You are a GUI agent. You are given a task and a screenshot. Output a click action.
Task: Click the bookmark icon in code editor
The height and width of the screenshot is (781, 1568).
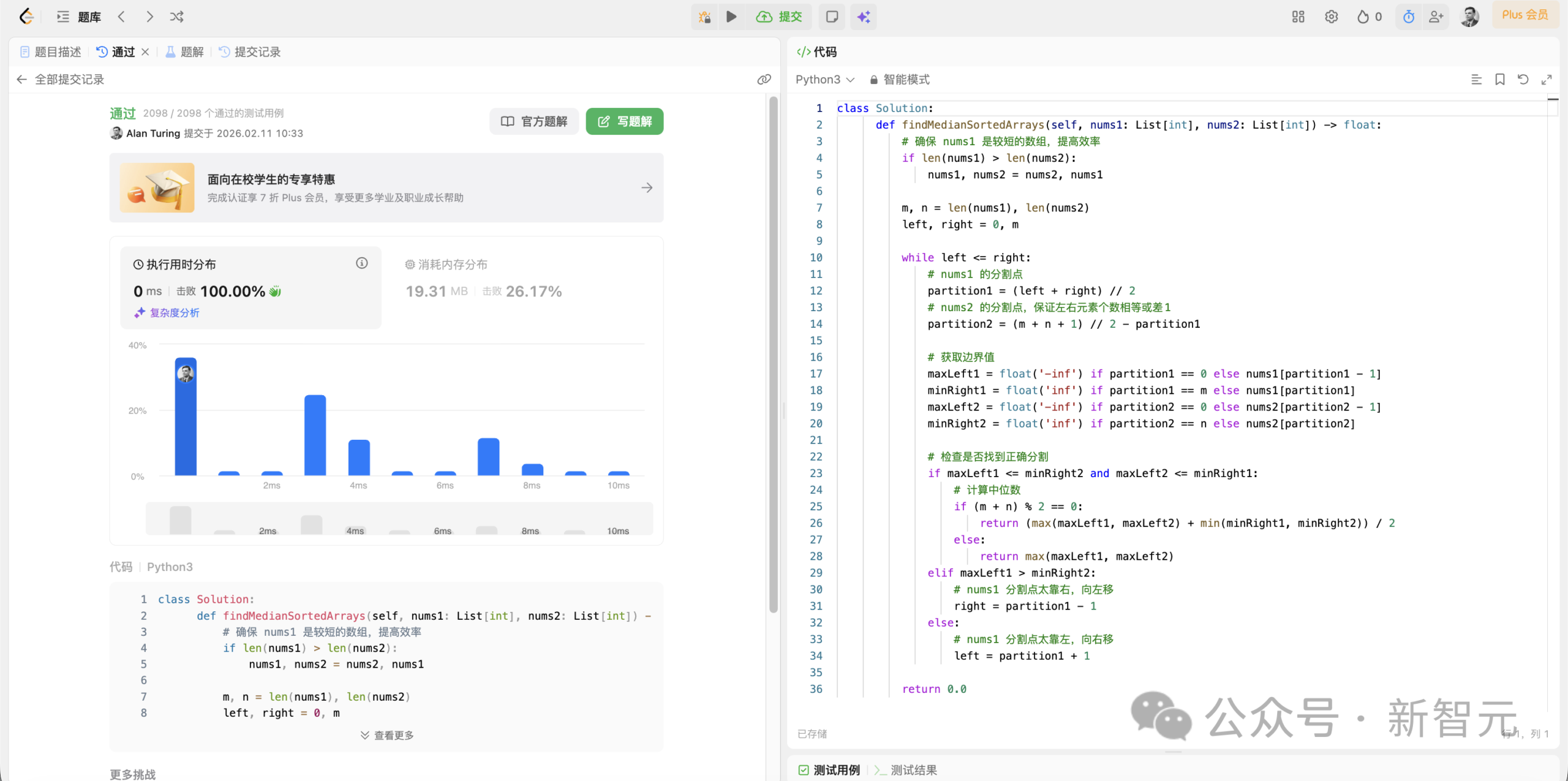point(1499,80)
